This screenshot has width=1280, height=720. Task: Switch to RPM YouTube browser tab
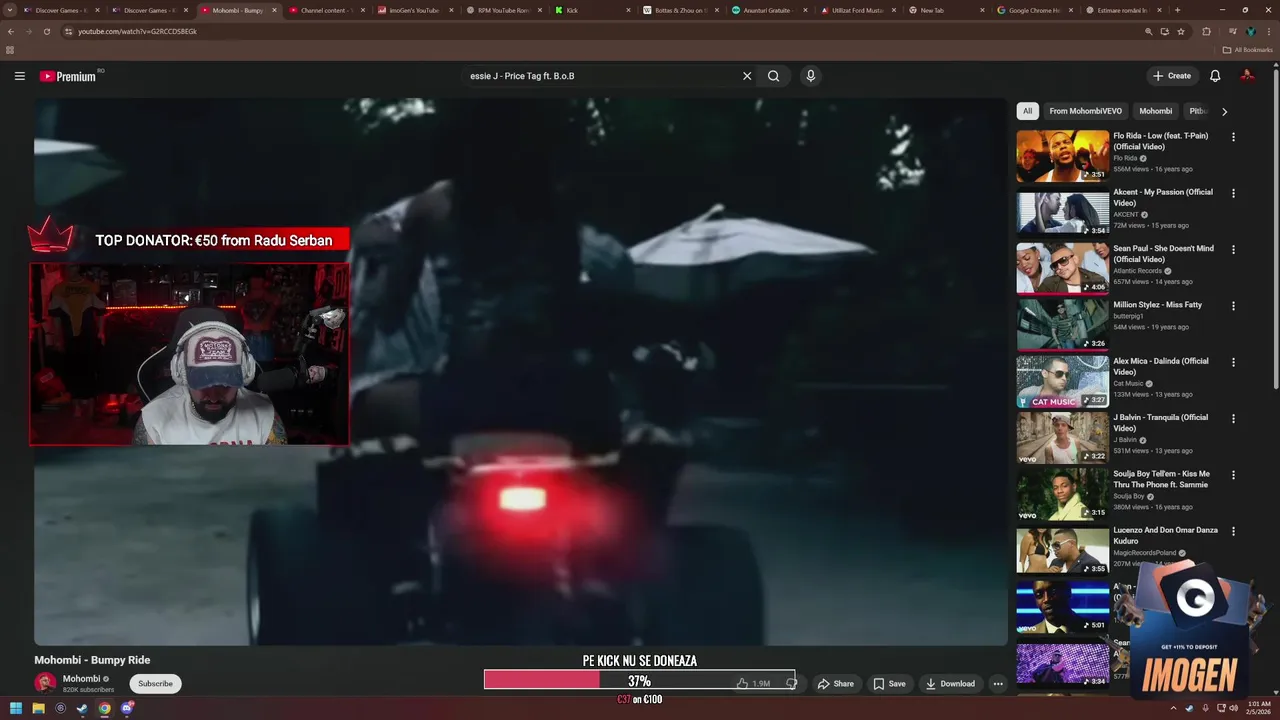click(x=503, y=10)
